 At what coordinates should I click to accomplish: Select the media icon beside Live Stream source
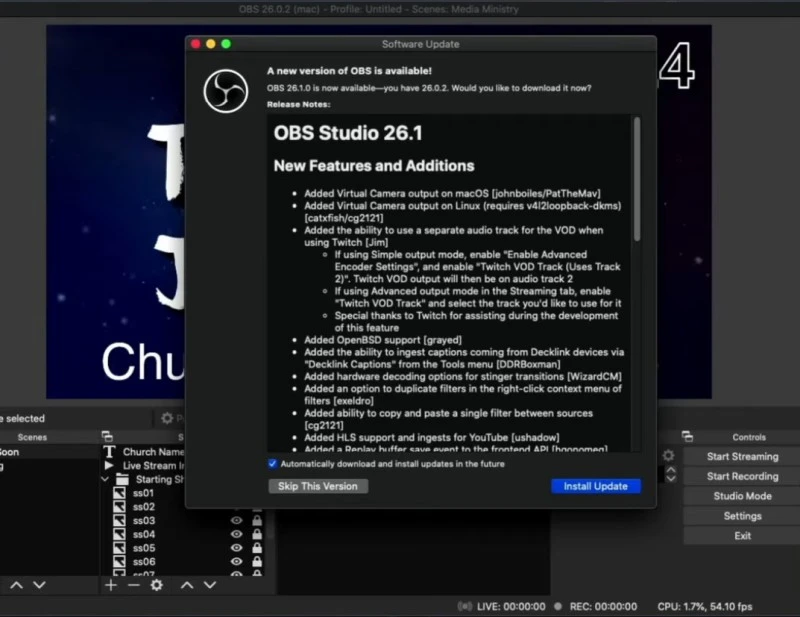pyautogui.click(x=109, y=466)
